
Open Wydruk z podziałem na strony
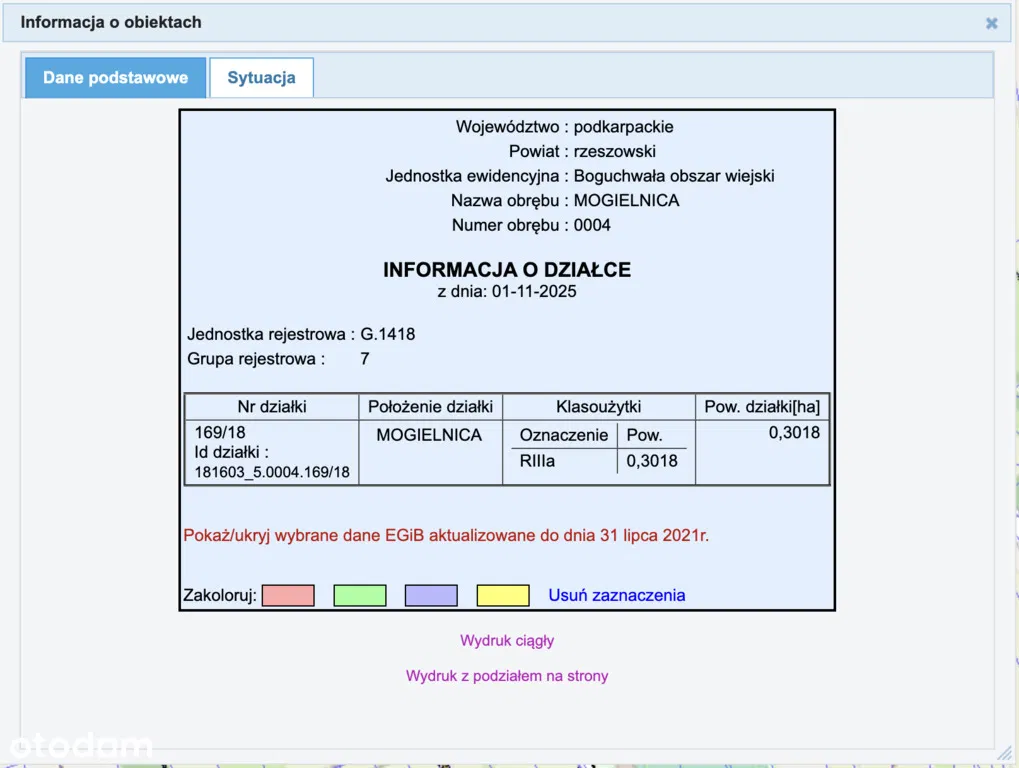coord(507,676)
